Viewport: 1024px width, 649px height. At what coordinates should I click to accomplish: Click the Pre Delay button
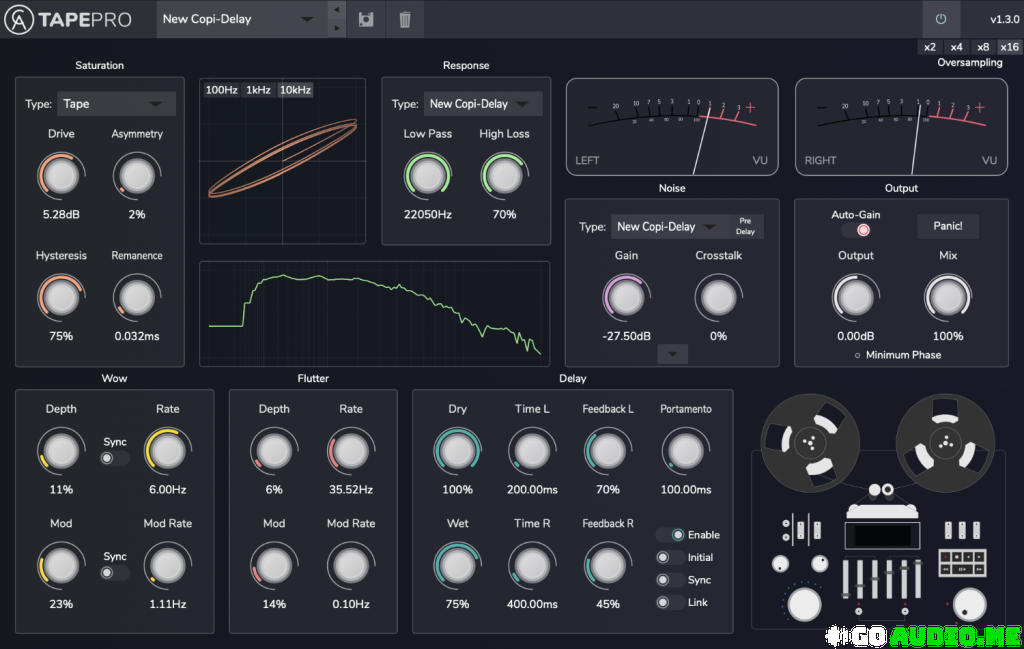(x=745, y=227)
